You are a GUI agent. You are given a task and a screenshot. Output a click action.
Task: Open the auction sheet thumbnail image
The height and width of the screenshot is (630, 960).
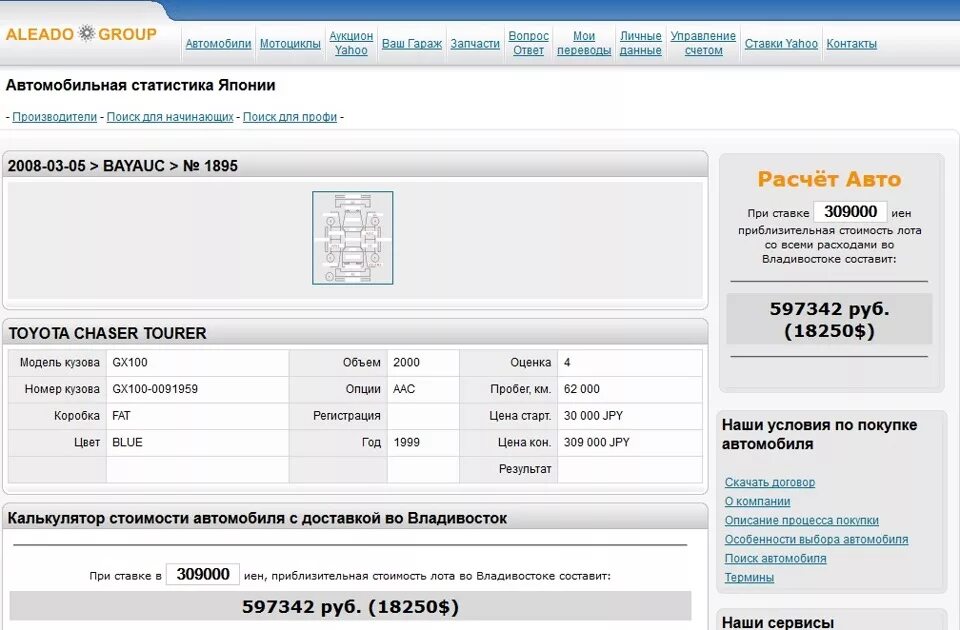click(x=353, y=238)
